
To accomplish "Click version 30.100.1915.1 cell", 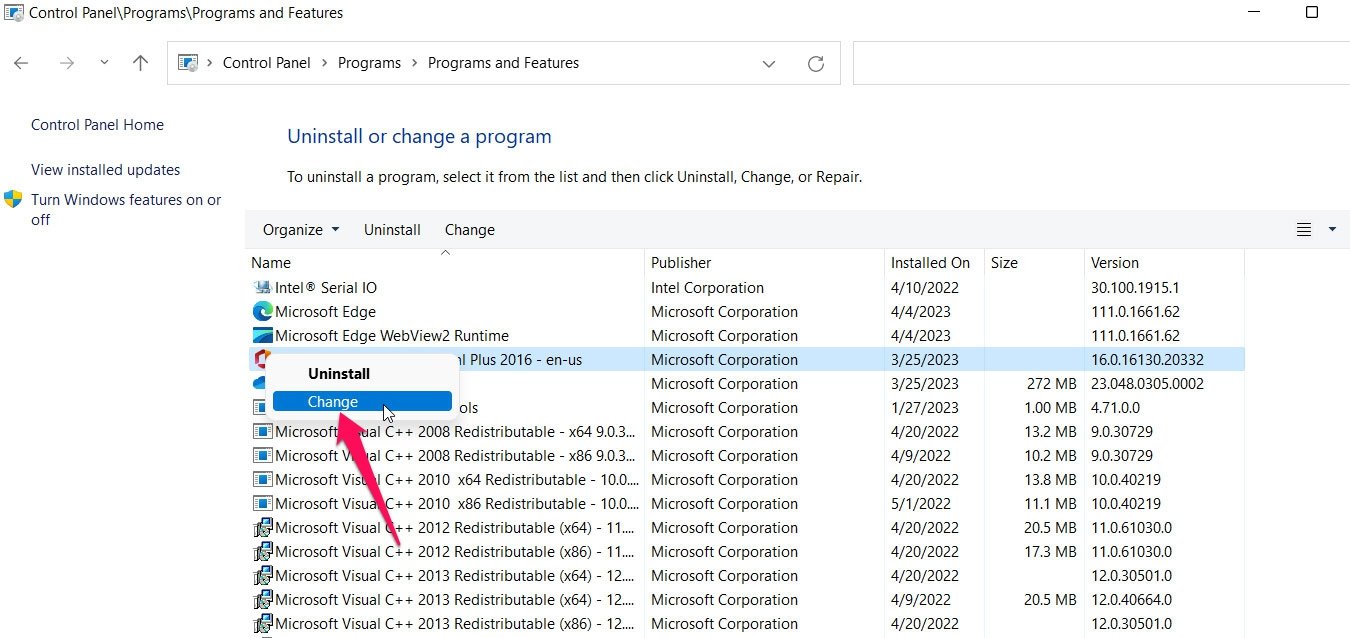I will click(x=1134, y=288).
